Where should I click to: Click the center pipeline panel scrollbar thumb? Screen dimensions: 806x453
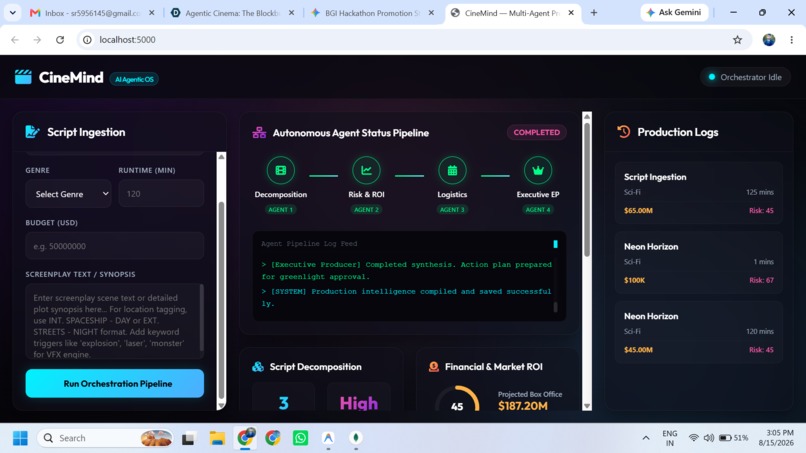pos(587,189)
